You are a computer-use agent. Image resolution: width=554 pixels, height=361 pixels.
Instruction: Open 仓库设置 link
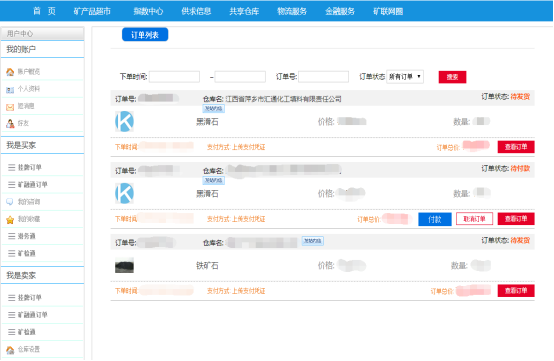(29, 349)
